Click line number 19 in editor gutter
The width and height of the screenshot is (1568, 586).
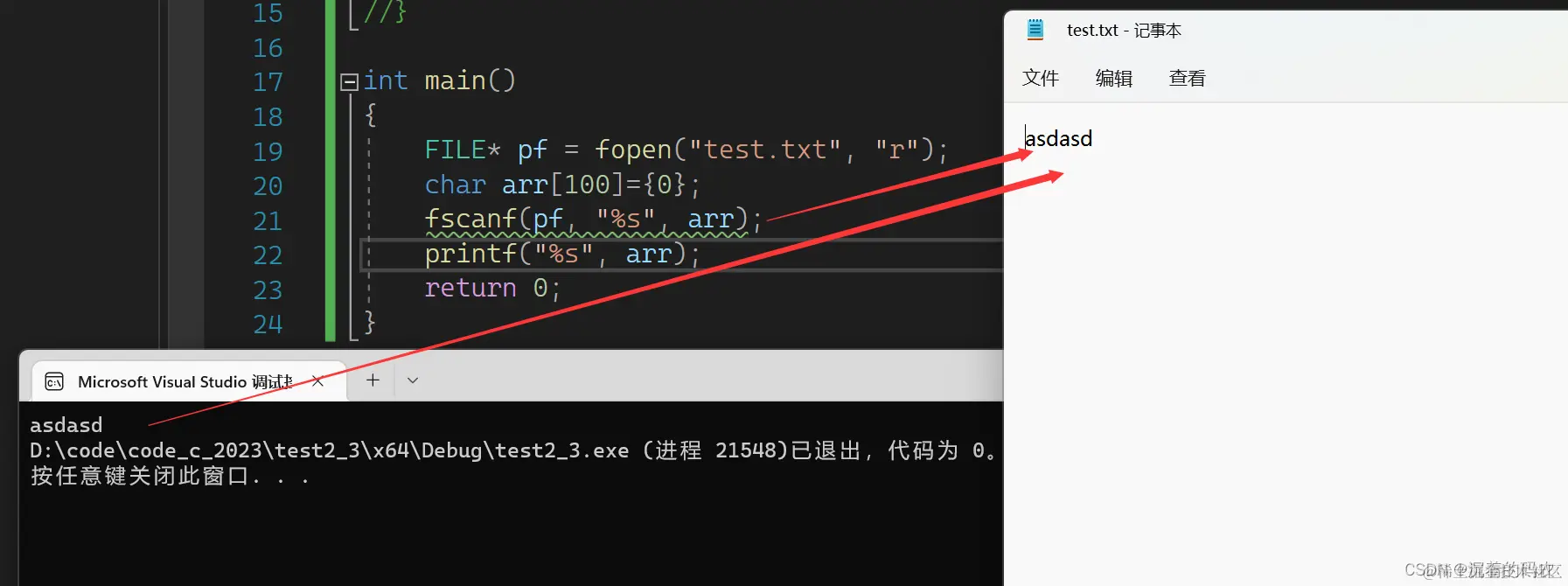tap(268, 151)
